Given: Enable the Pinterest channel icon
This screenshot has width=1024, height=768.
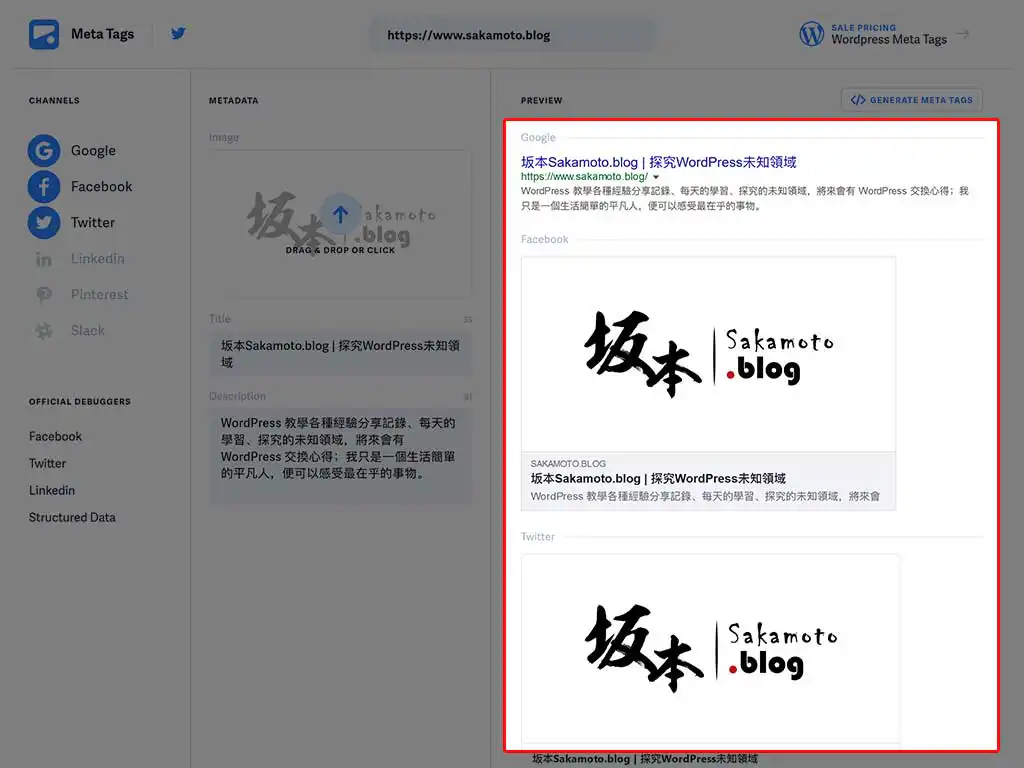Looking at the screenshot, I should (43, 295).
